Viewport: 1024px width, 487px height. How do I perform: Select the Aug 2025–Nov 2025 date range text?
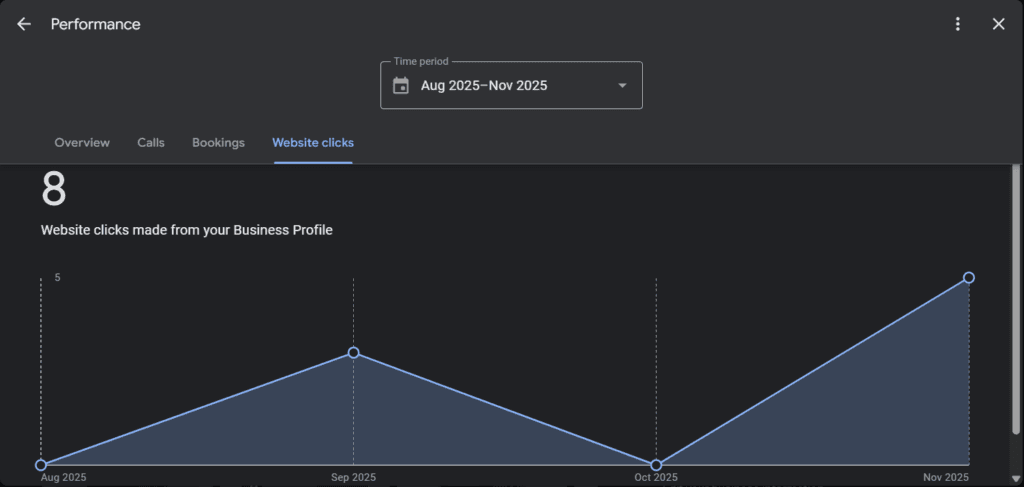pyautogui.click(x=484, y=86)
